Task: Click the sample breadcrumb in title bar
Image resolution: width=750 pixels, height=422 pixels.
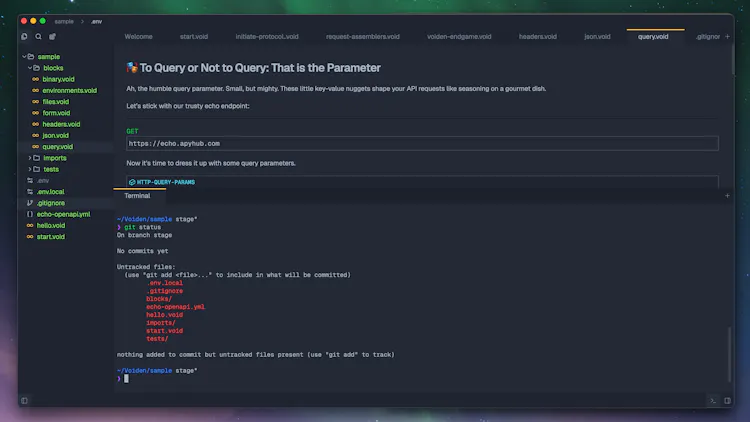Action: click(64, 22)
